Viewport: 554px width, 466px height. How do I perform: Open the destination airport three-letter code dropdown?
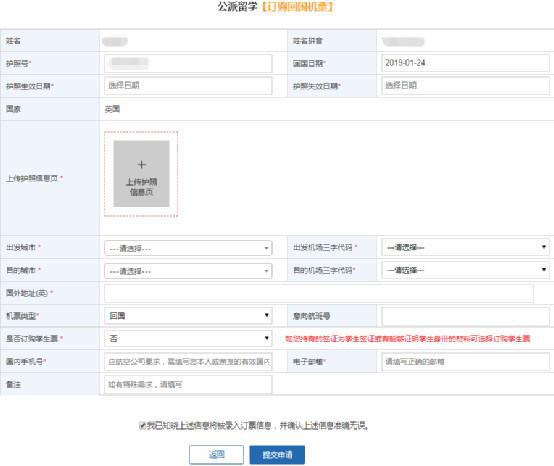click(465, 270)
